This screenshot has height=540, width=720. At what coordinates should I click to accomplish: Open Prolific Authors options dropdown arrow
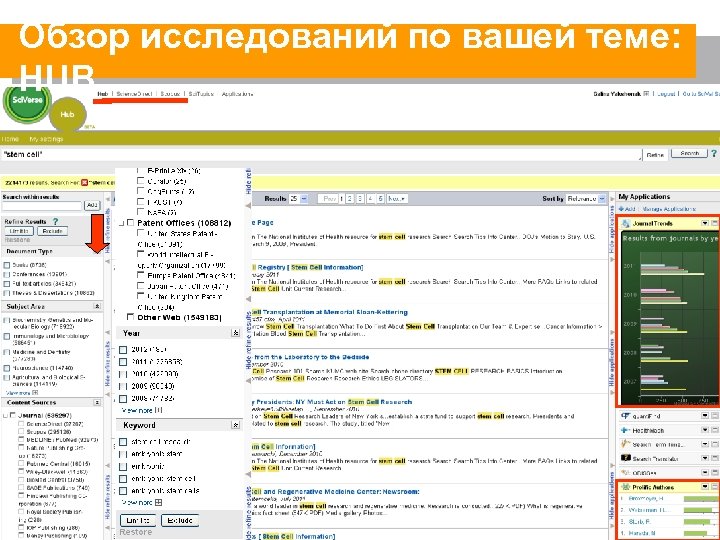click(x=705, y=486)
